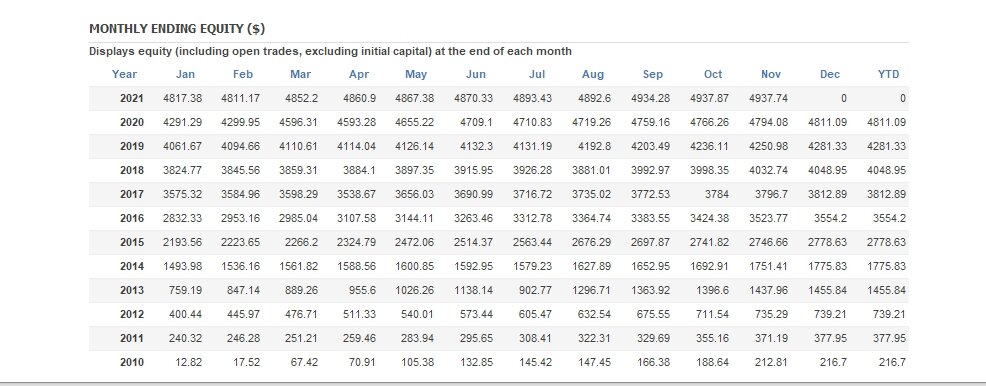Screen dimensions: 986x386
Task: Click the Jan column header
Action: coord(185,74)
